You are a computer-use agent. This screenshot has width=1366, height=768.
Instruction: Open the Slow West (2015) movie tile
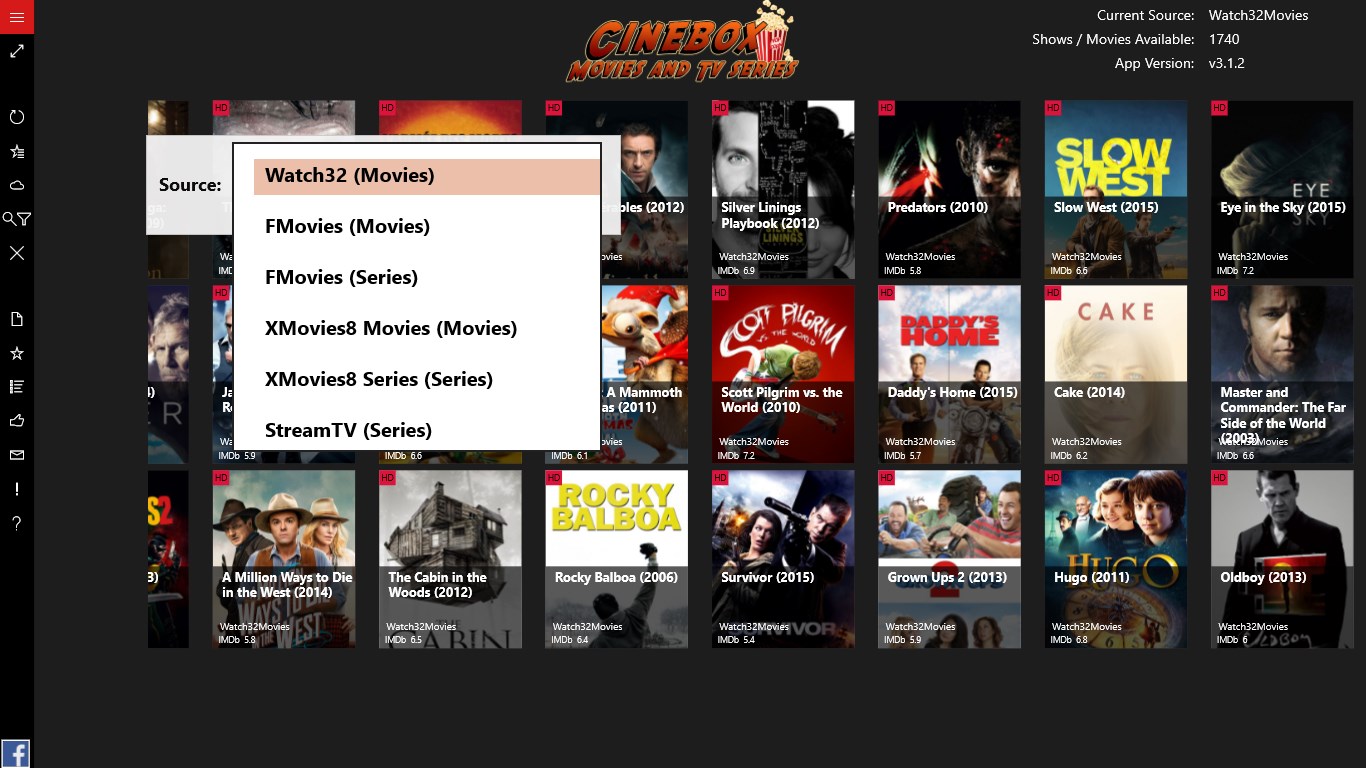1116,189
